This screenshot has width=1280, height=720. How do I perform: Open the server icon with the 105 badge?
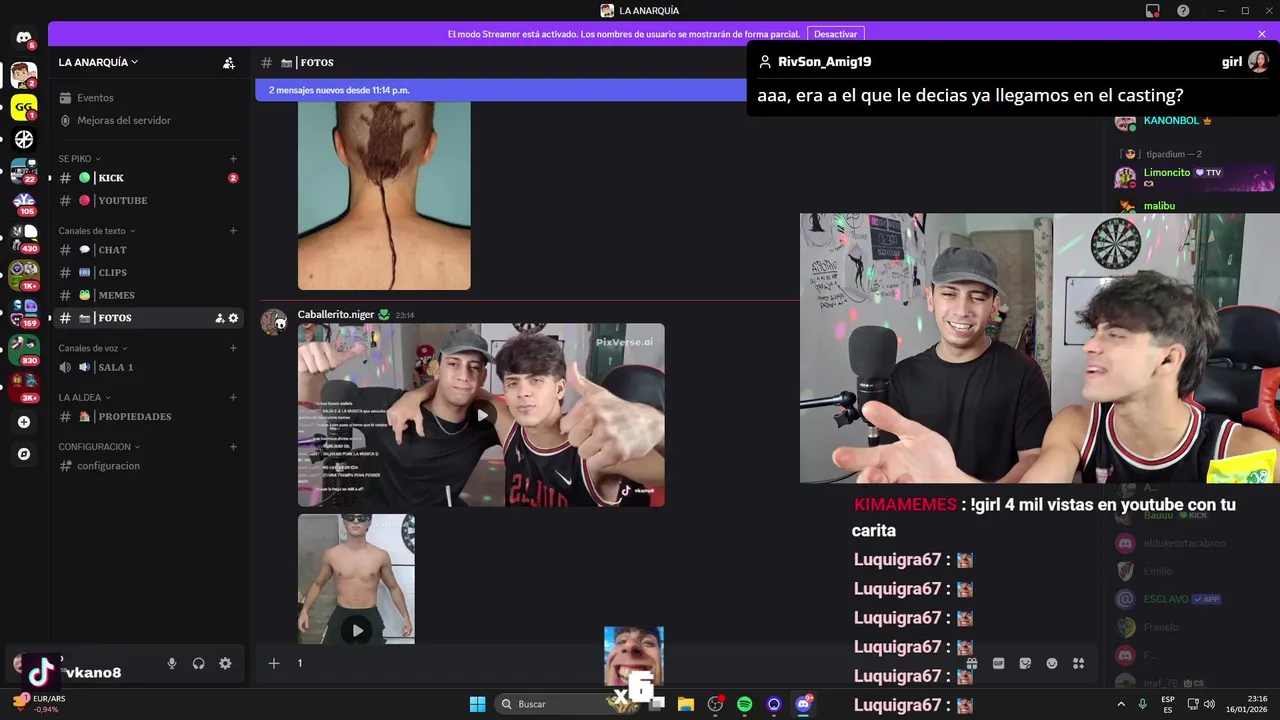24,203
